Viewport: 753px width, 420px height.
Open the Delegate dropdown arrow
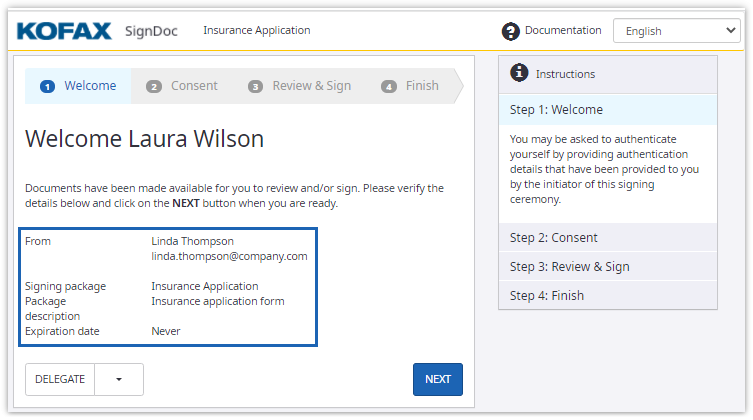tap(120, 380)
